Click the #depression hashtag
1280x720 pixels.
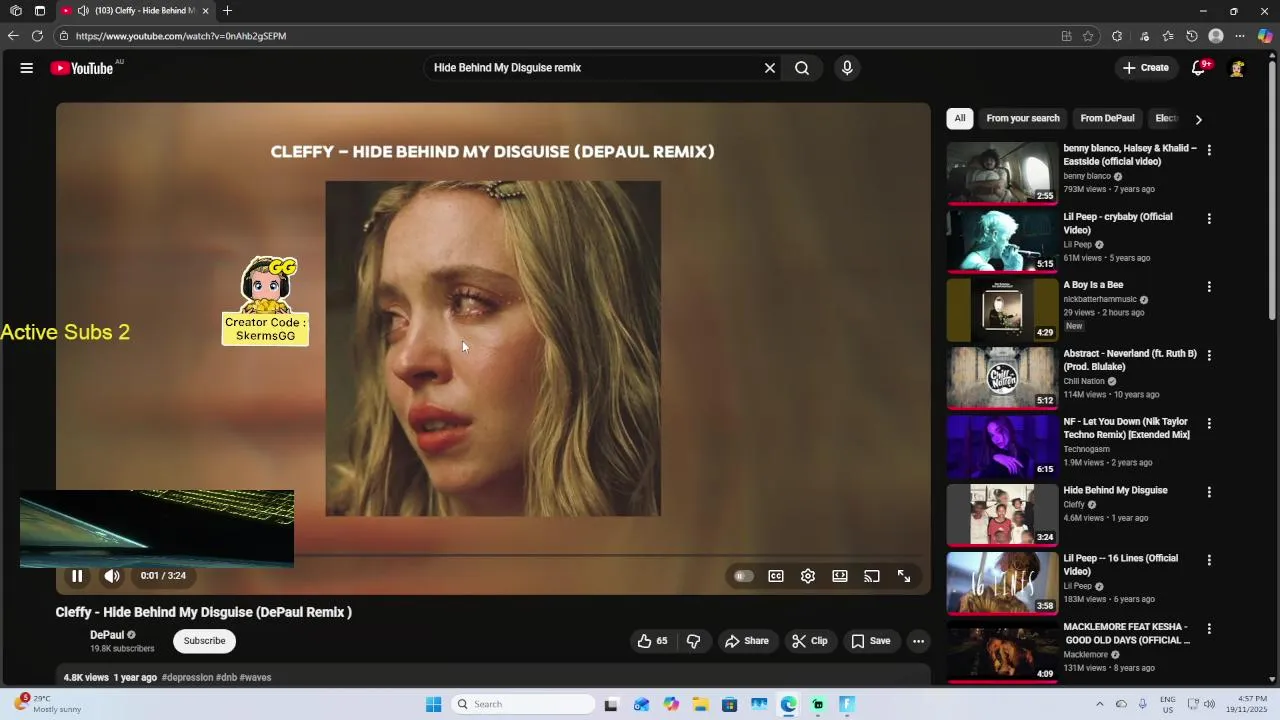point(187,678)
